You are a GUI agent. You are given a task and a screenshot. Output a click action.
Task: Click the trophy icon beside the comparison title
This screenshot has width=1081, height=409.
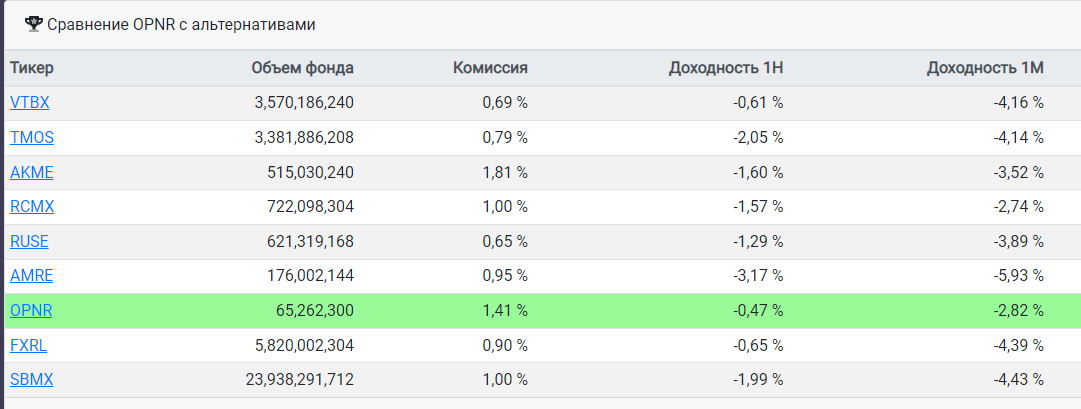pos(33,25)
